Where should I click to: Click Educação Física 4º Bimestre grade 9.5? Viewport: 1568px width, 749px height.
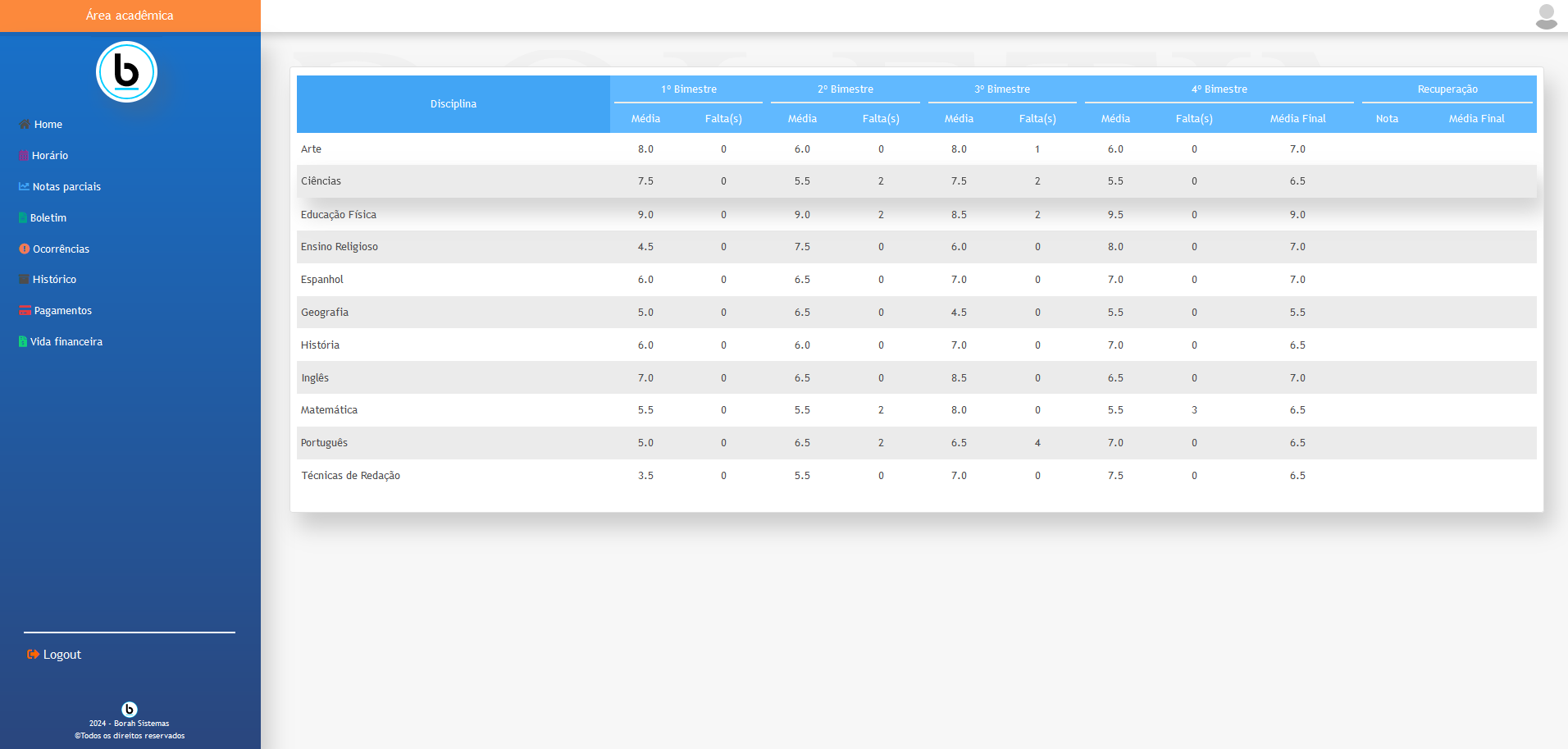(1115, 214)
